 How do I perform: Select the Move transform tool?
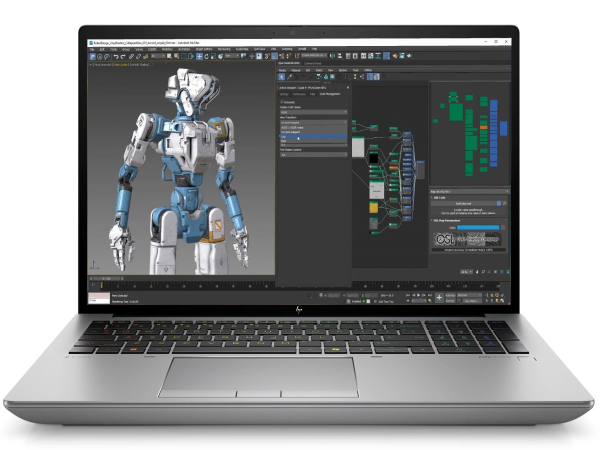[x=200, y=56]
